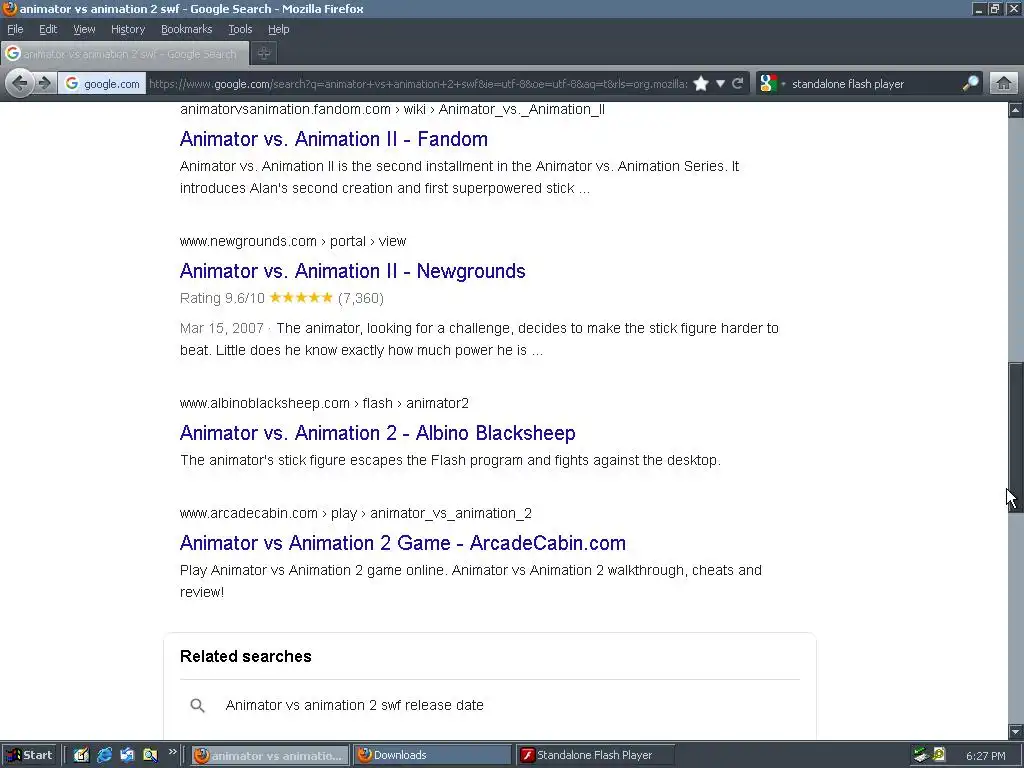Open the URL history dropdown arrow
Viewport: 1024px width, 768px height.
720,84
